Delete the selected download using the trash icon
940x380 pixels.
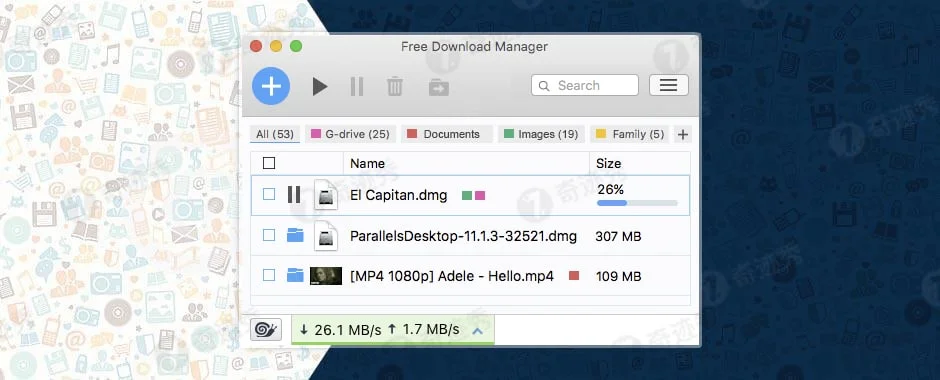click(394, 86)
